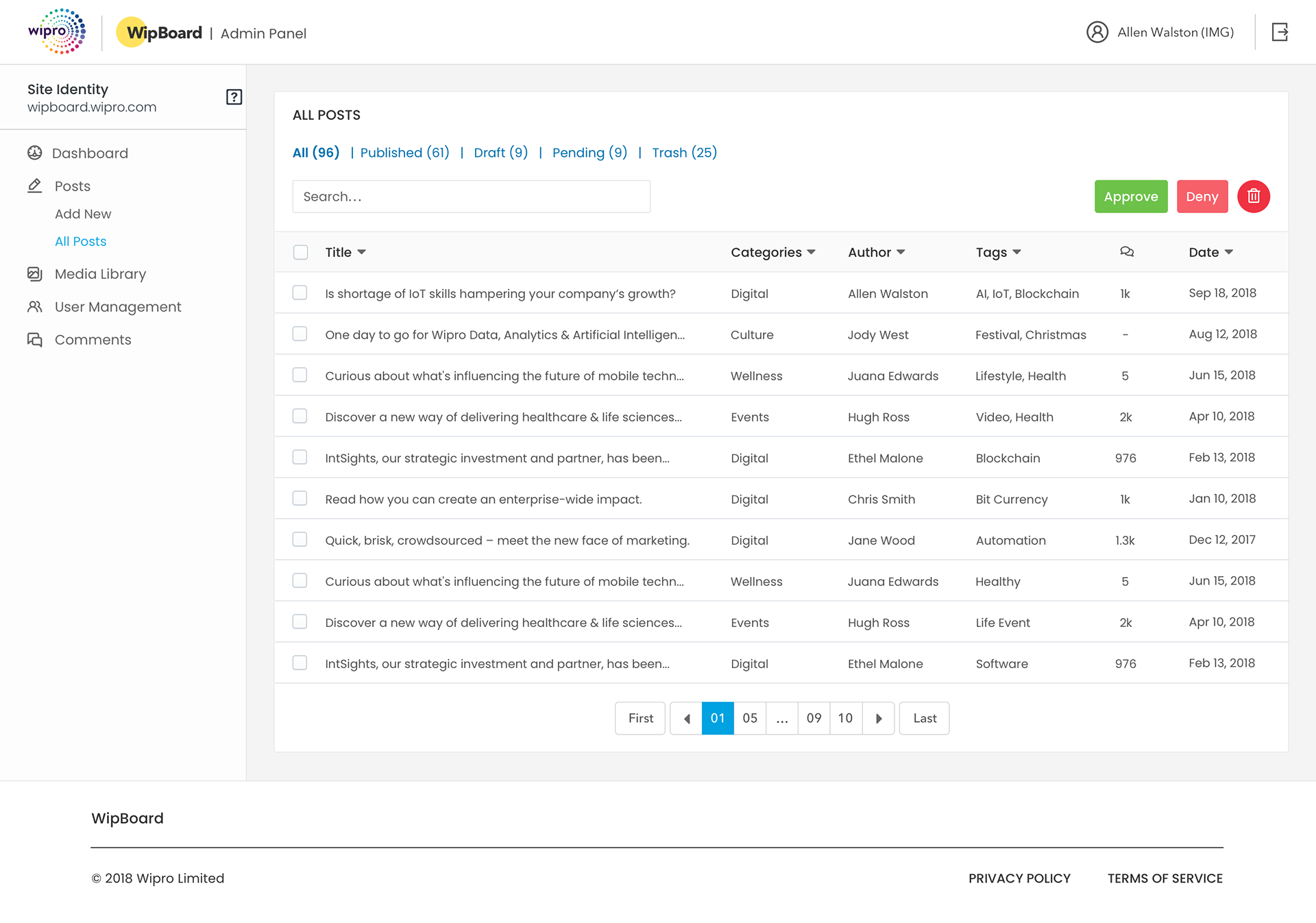
Task: Click the red trash delete icon
Action: (x=1253, y=197)
